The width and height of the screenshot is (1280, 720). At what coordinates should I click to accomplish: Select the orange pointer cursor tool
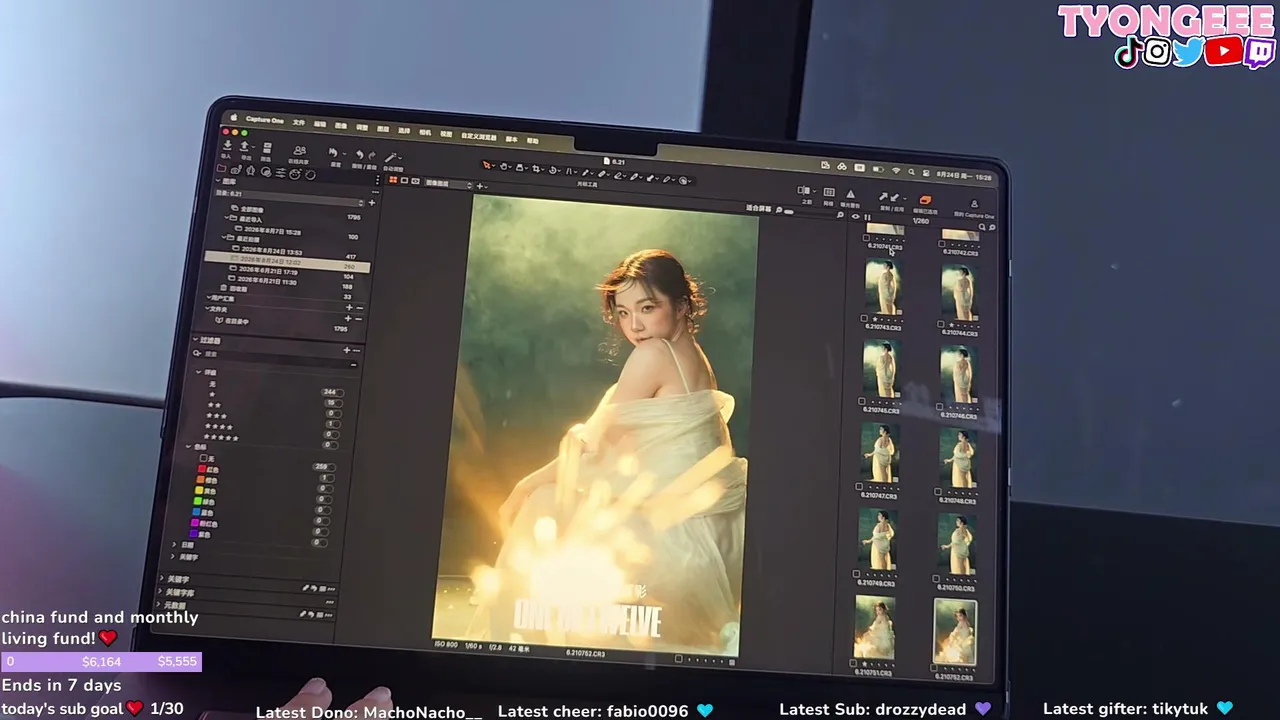tap(487, 165)
